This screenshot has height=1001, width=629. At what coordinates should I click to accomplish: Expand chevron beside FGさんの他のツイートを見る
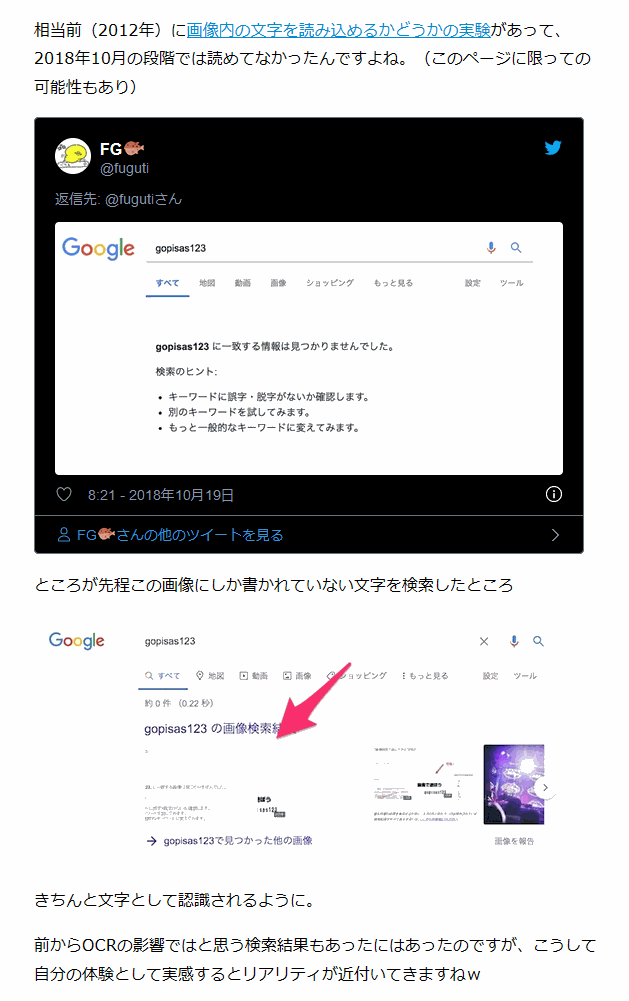[555, 535]
